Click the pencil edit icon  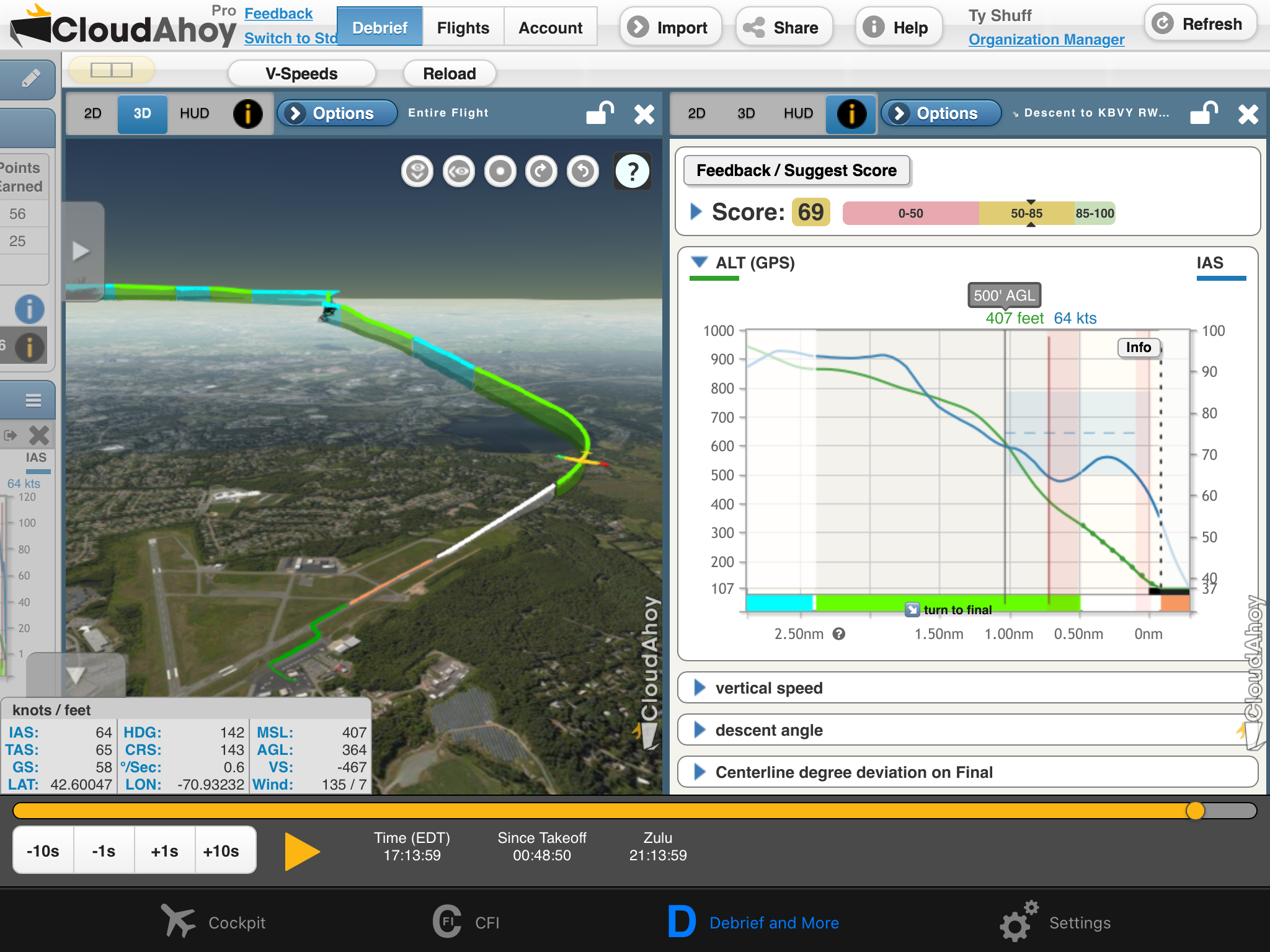click(30, 79)
